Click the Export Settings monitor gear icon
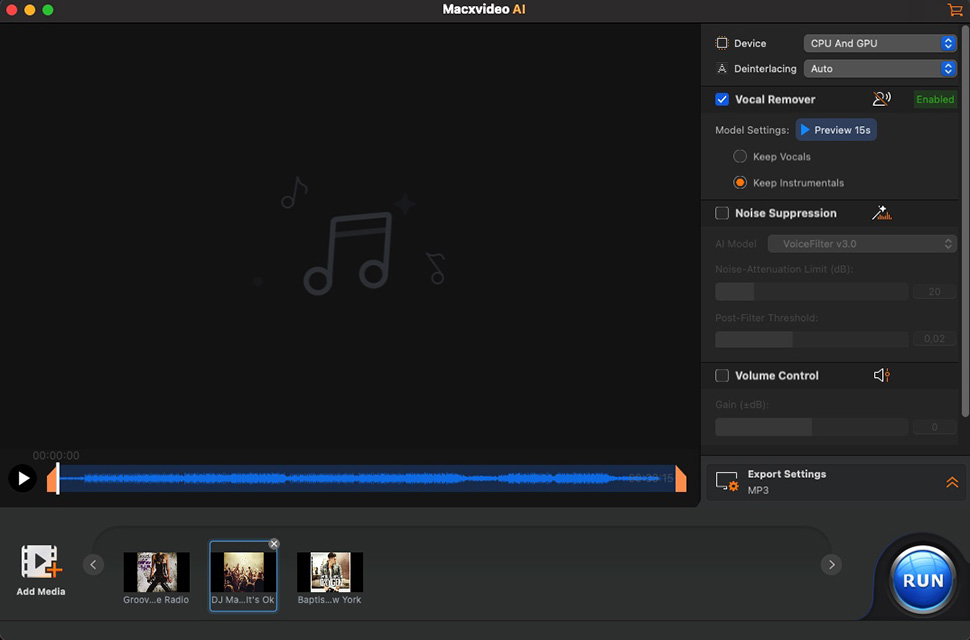Screen dimensions: 970x640 point(727,481)
